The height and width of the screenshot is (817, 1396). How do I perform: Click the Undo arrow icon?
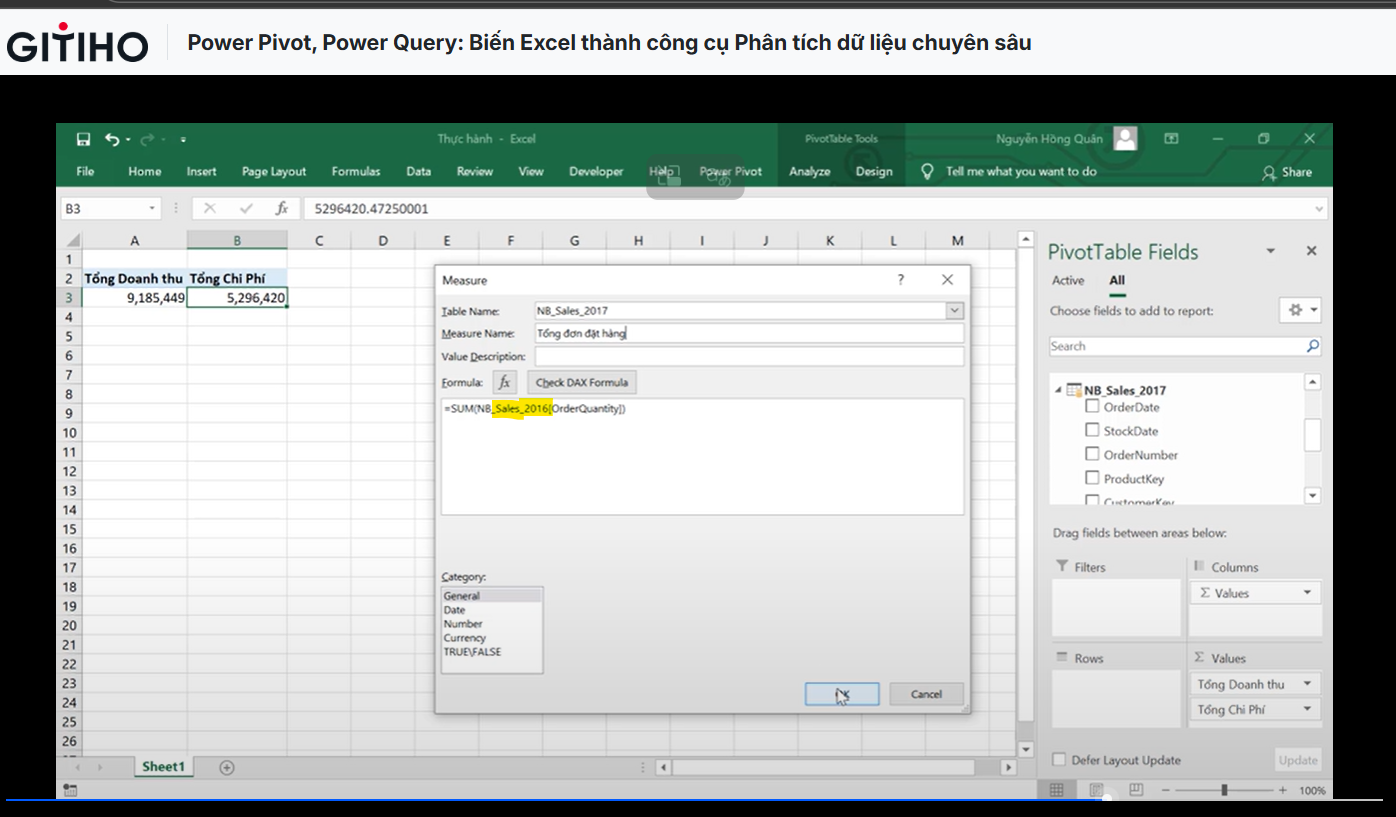112,140
